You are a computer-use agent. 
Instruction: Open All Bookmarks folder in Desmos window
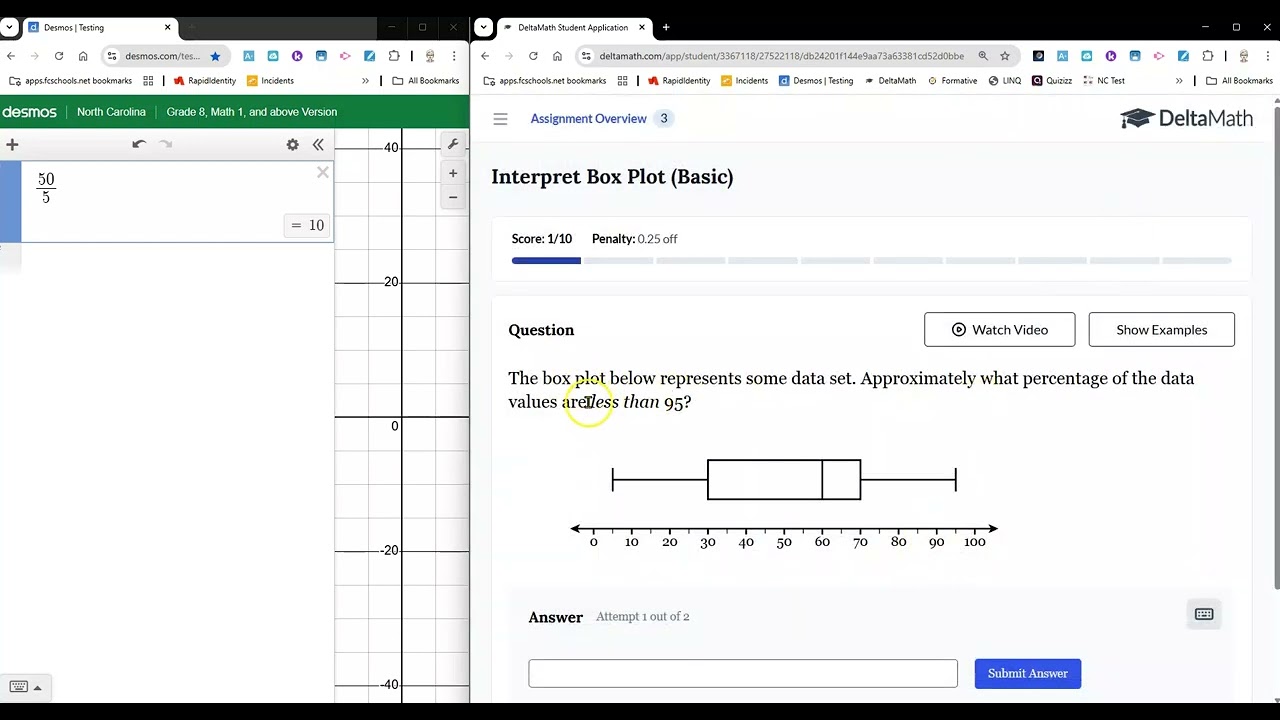426,81
